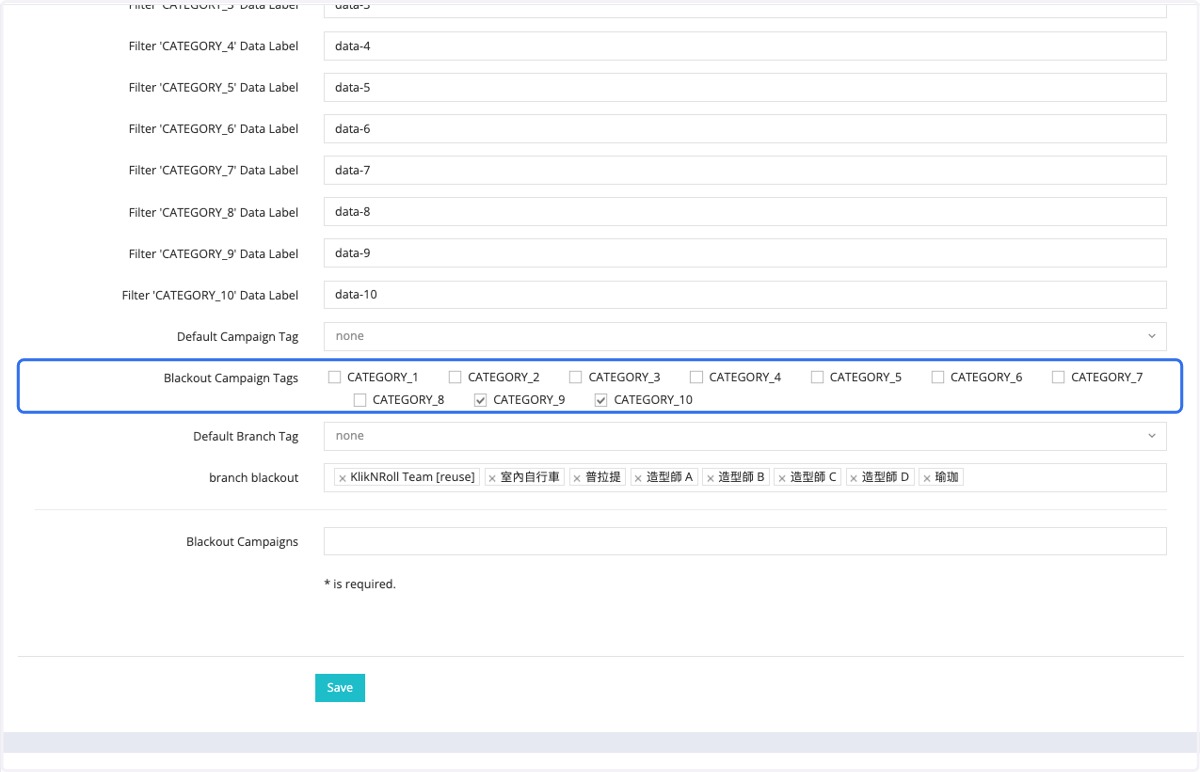The image size is (1200, 772).
Task: Click the 'Default Branch Tag' label
Action: [246, 437]
